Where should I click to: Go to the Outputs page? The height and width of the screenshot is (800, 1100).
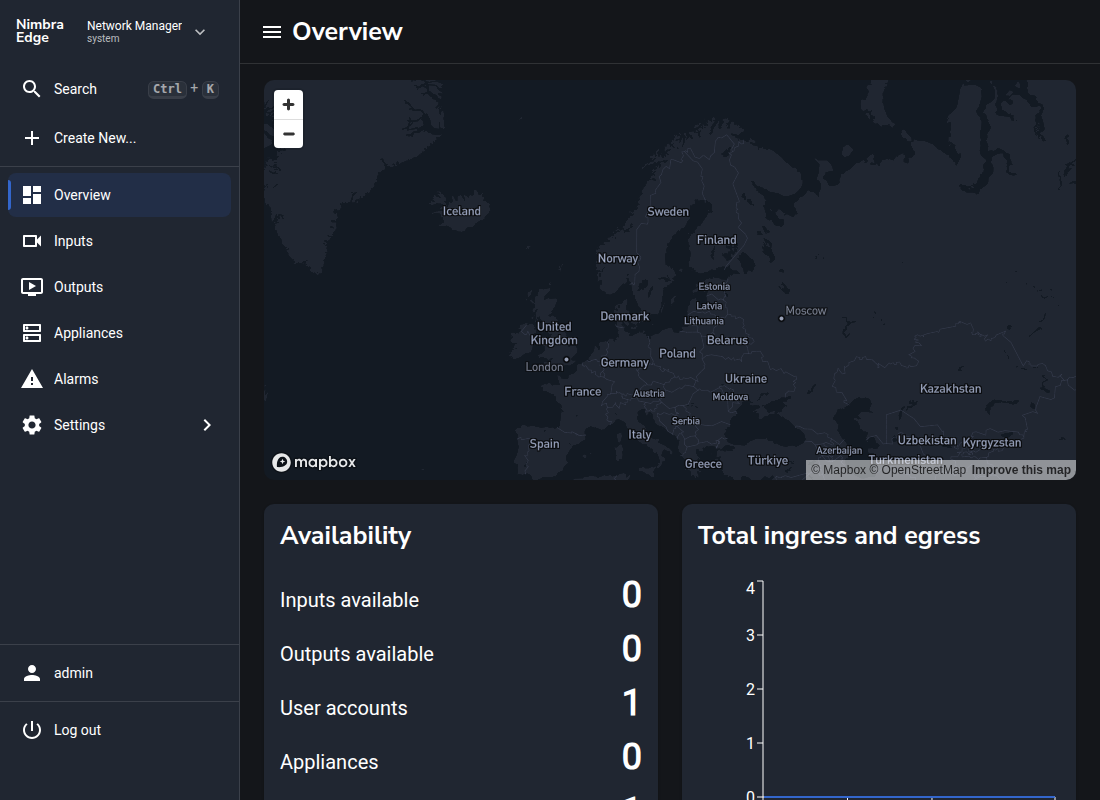point(119,287)
